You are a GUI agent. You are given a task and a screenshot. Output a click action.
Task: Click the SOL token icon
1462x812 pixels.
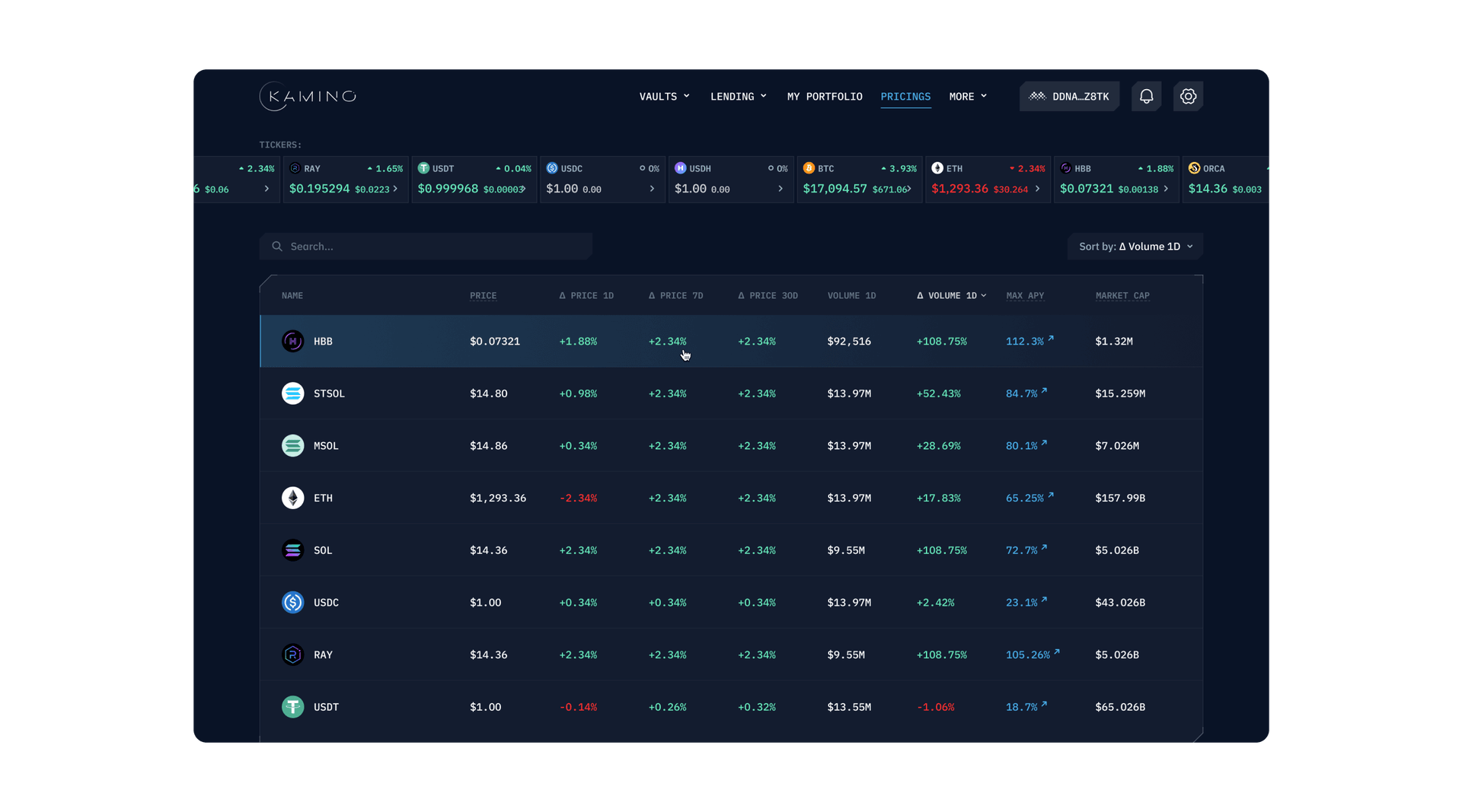[x=292, y=550]
